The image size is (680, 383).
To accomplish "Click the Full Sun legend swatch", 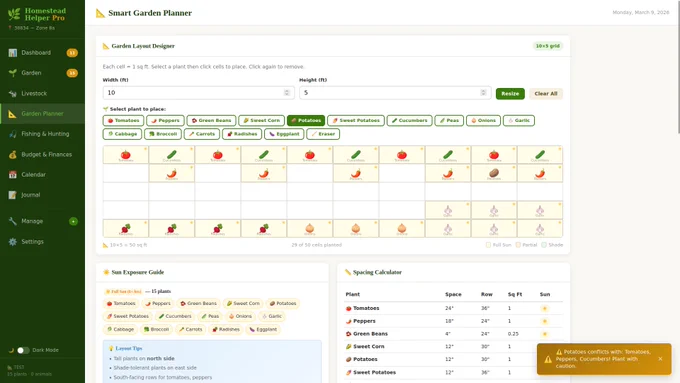I will coord(488,245).
